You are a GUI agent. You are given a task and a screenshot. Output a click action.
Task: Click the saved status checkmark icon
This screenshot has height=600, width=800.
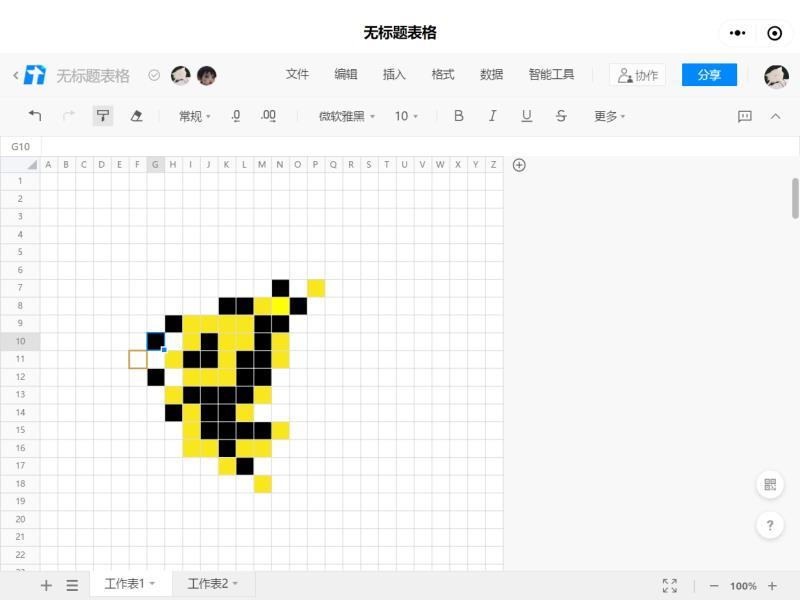[x=154, y=76]
